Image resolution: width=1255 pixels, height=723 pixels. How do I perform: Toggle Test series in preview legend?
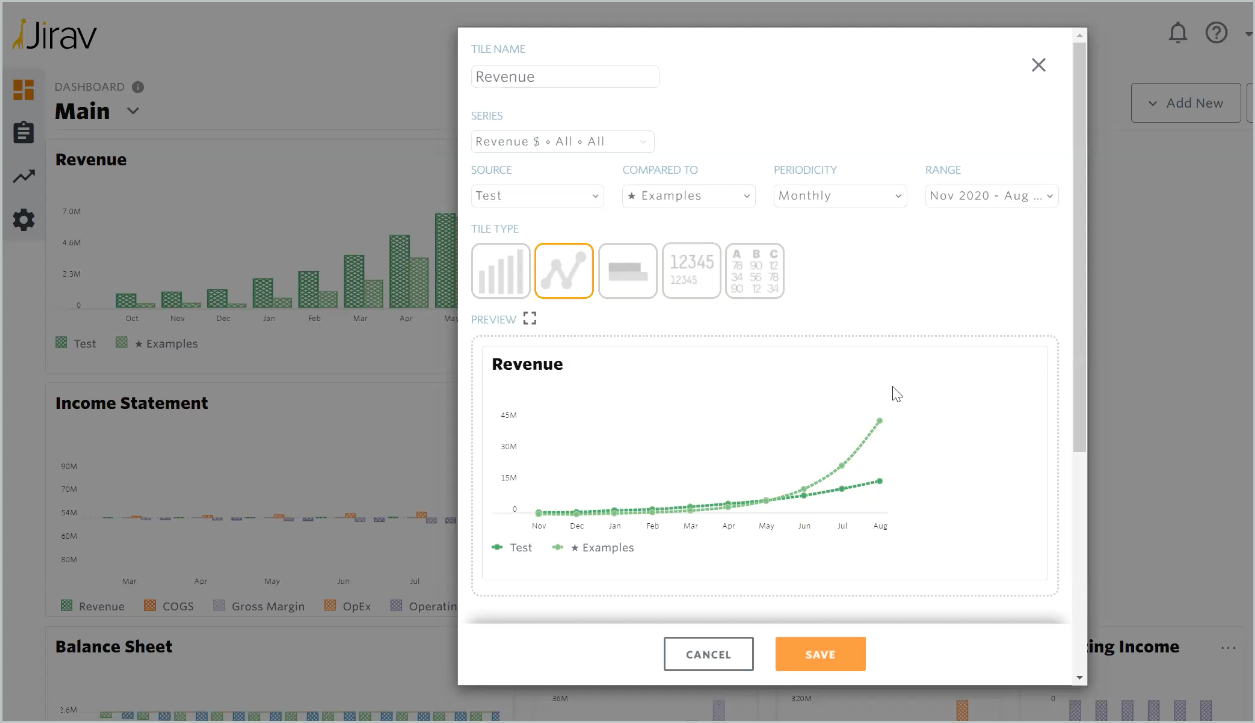pos(513,548)
